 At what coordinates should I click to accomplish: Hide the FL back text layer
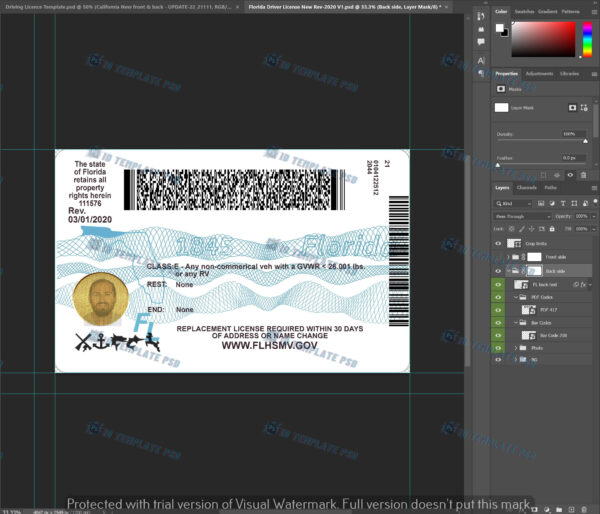498,284
